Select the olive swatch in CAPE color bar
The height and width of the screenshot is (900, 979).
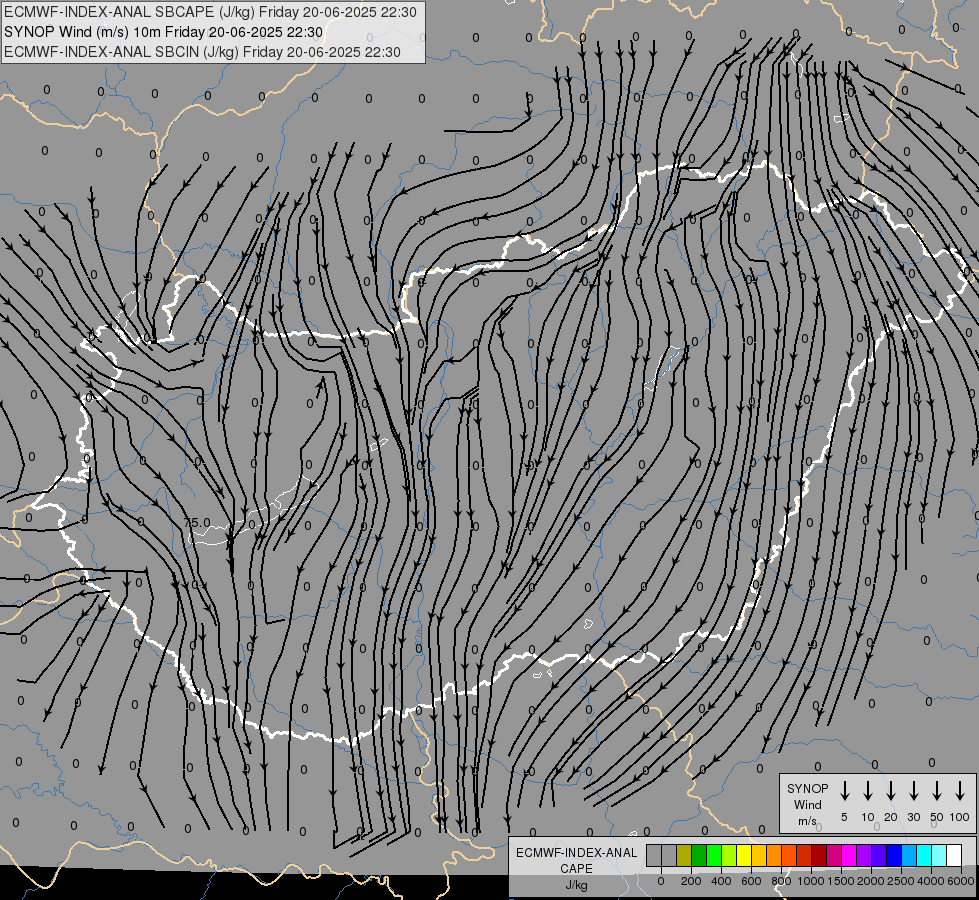(684, 855)
